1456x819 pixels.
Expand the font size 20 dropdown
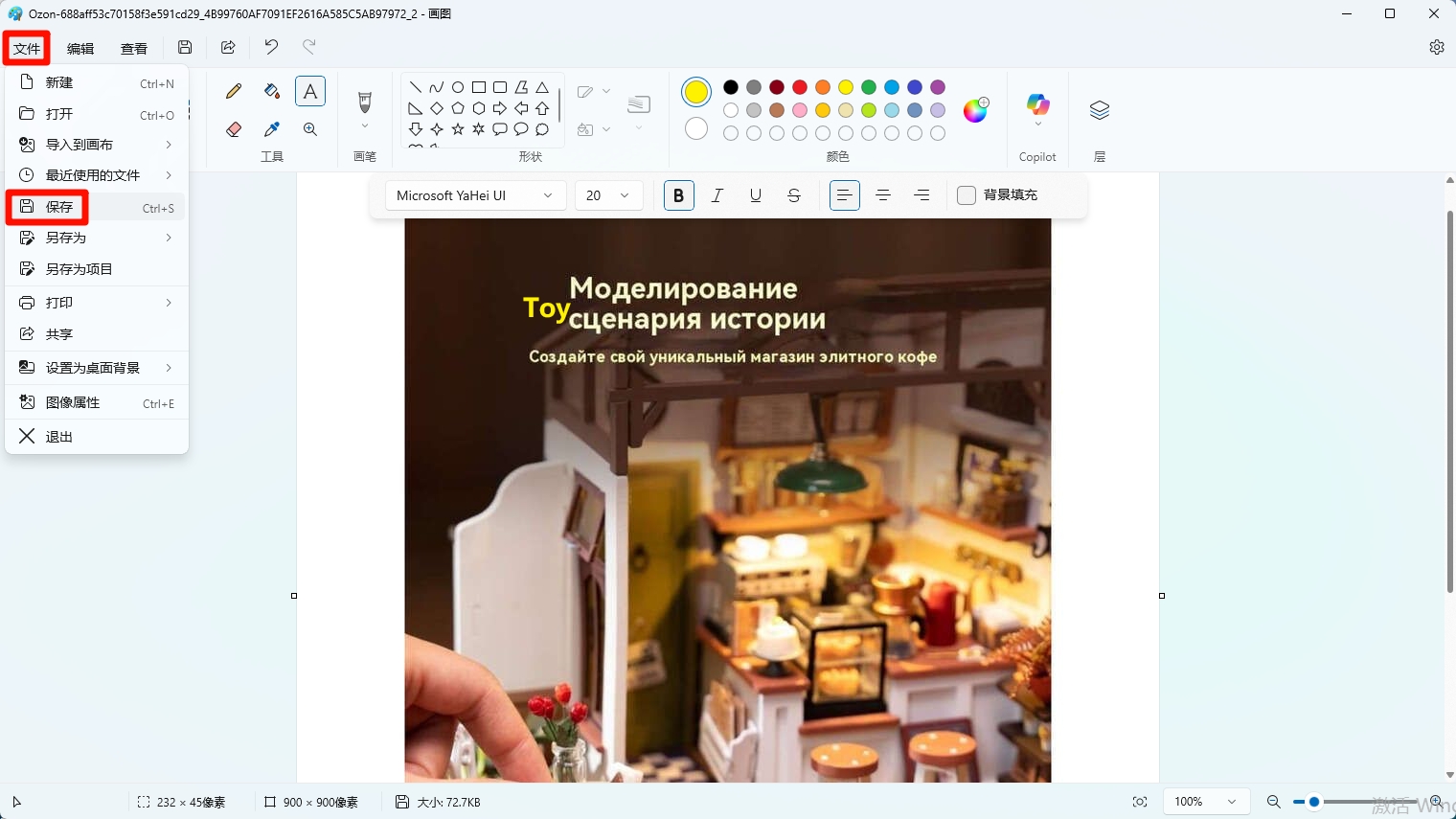(608, 195)
